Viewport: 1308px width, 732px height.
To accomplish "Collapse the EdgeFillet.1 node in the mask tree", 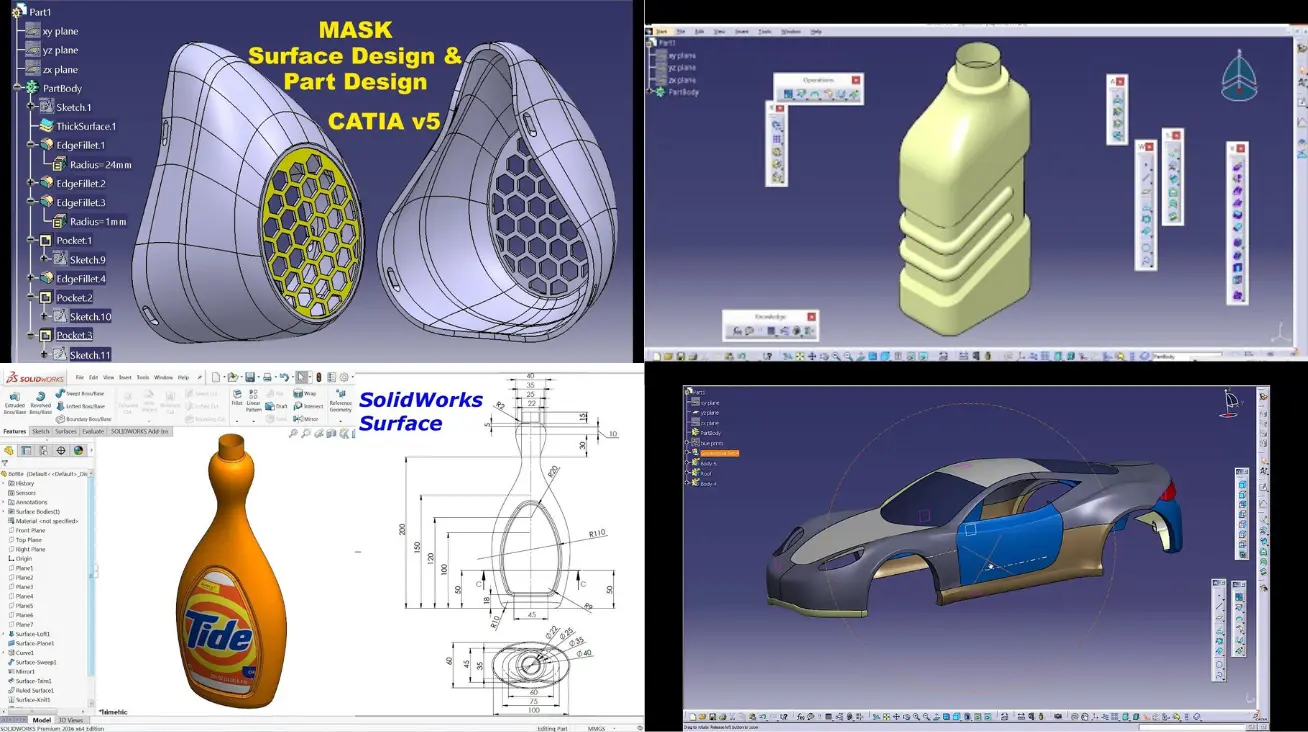I will (x=32, y=145).
